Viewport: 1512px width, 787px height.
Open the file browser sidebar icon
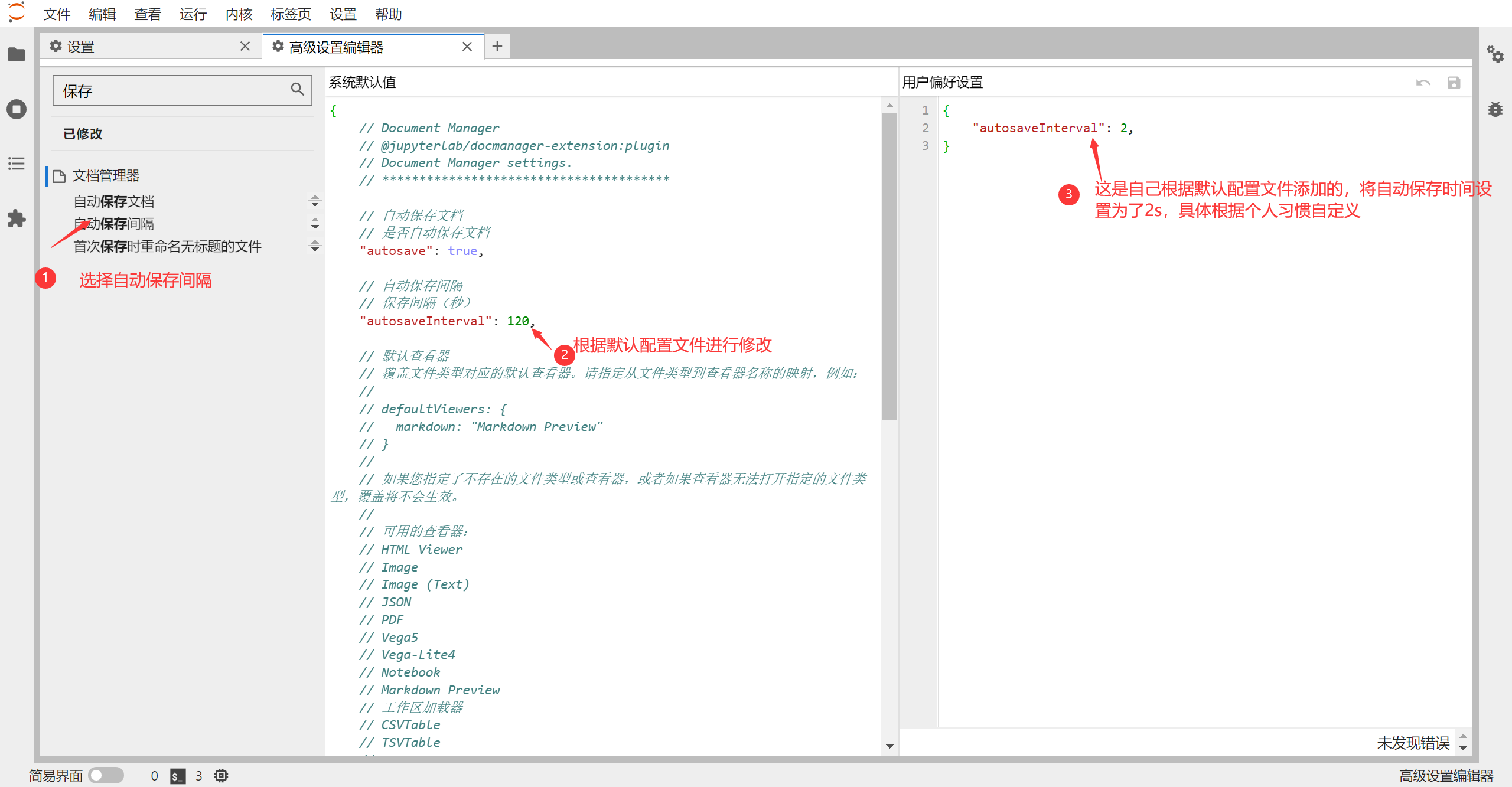pos(17,54)
